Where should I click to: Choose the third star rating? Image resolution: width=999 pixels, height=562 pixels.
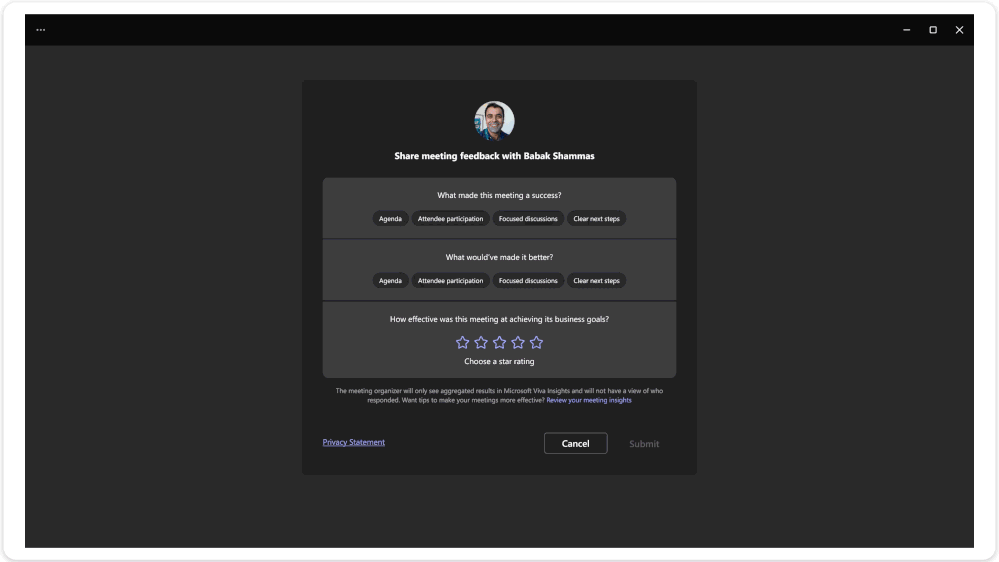pyautogui.click(x=499, y=342)
